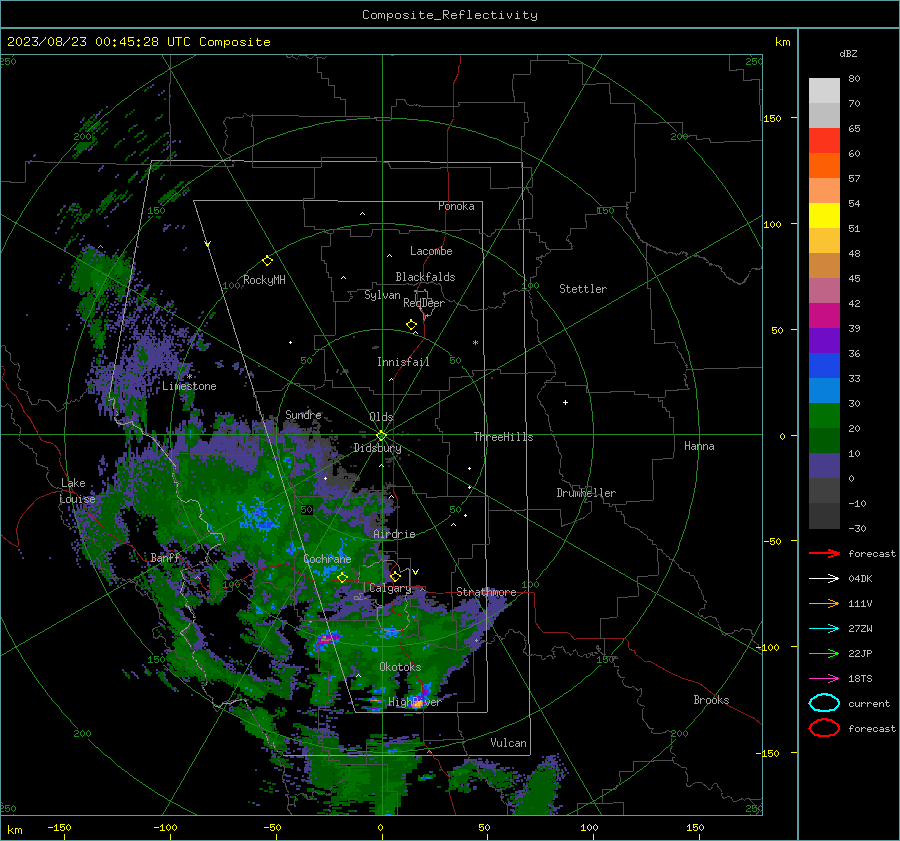Click the asterisk marker east of Innisfail
The height and width of the screenshot is (841, 900).
click(475, 343)
